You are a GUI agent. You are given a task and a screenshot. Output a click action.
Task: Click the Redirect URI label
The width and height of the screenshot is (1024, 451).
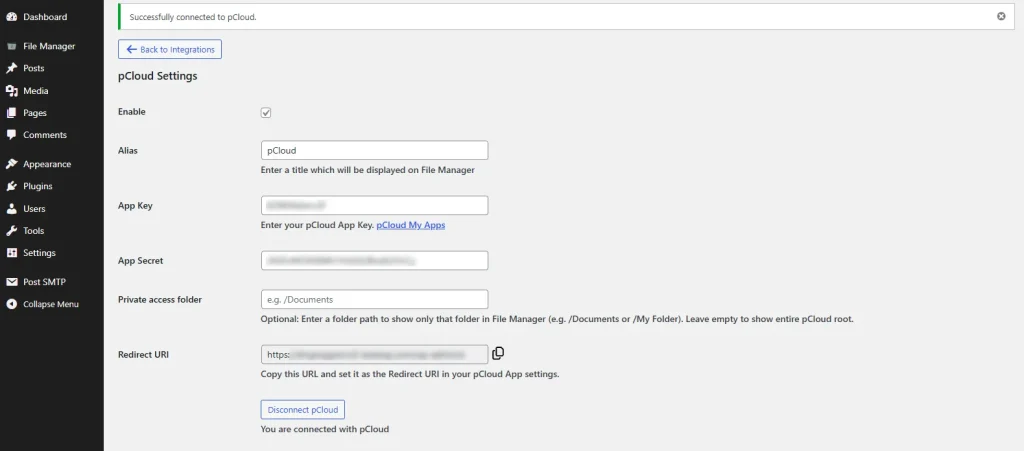144,354
